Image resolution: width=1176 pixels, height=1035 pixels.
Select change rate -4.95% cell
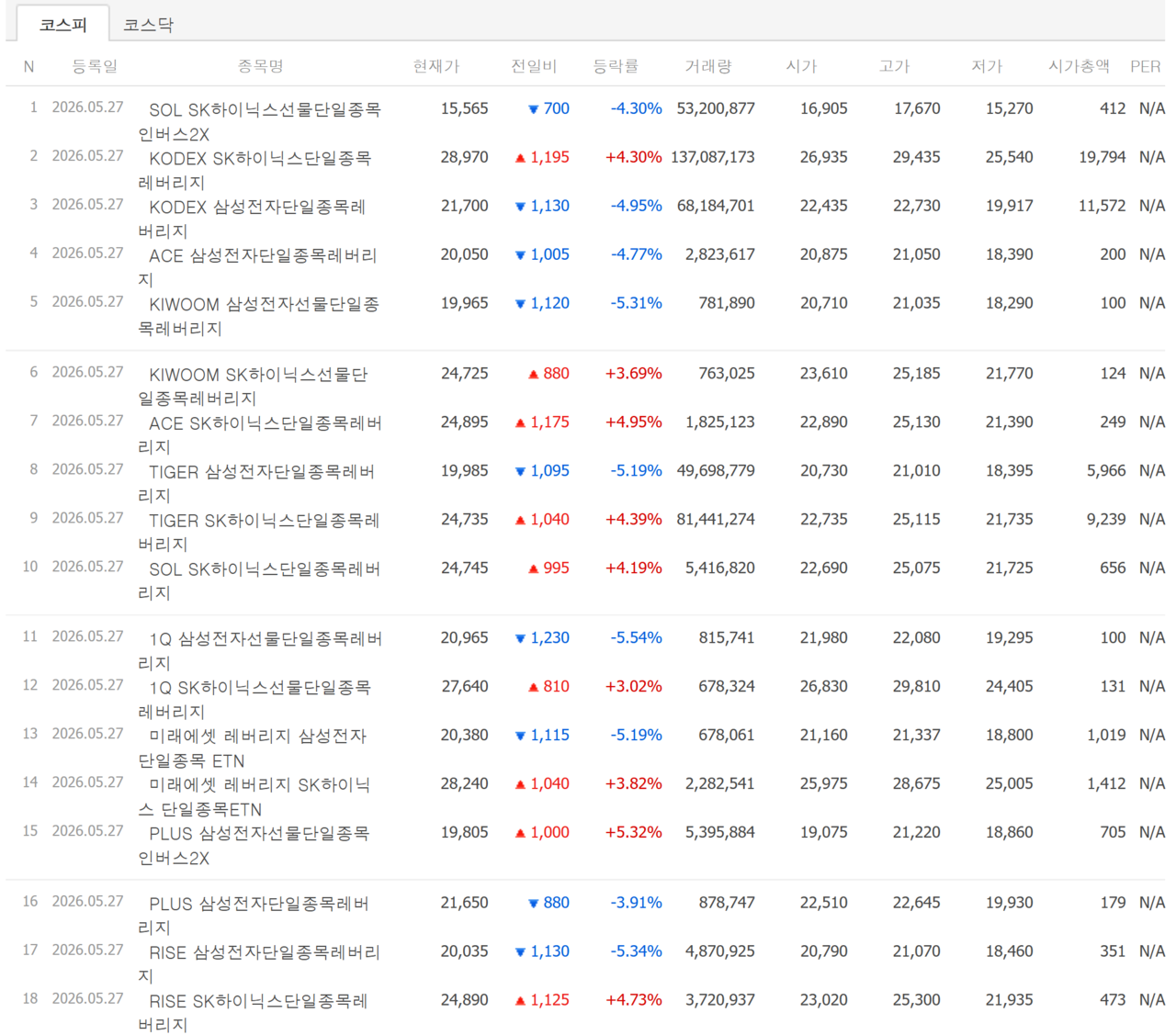click(637, 206)
